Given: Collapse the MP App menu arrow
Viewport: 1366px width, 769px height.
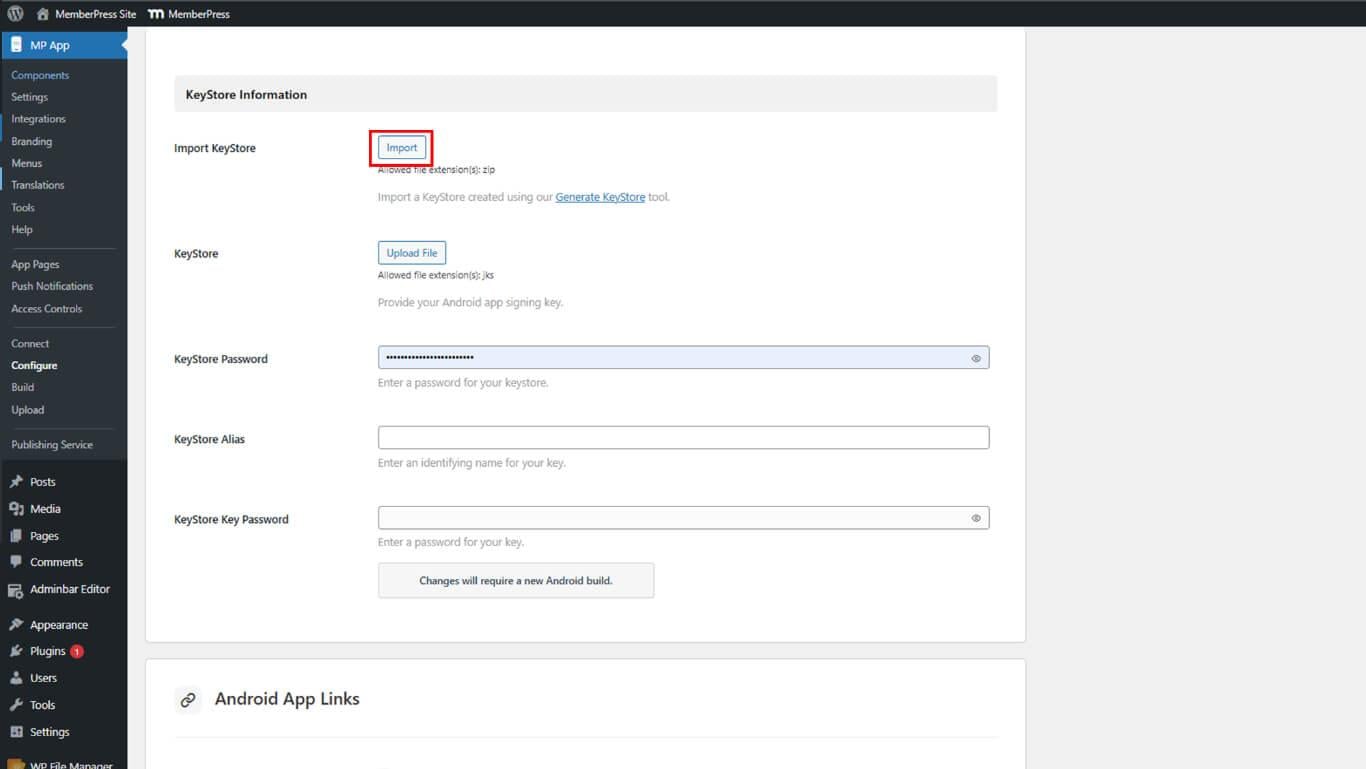Looking at the screenshot, I should coord(123,45).
